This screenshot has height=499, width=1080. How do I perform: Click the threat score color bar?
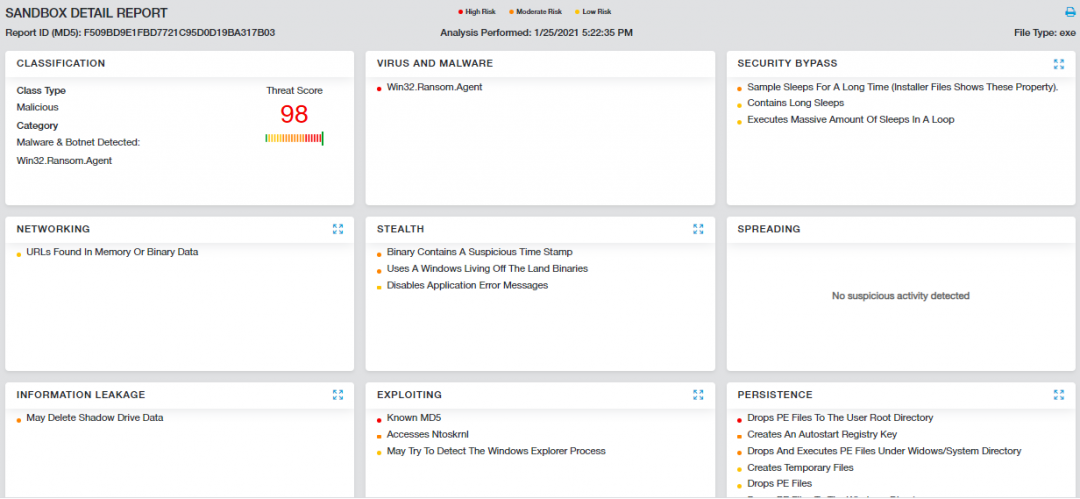(x=294, y=138)
